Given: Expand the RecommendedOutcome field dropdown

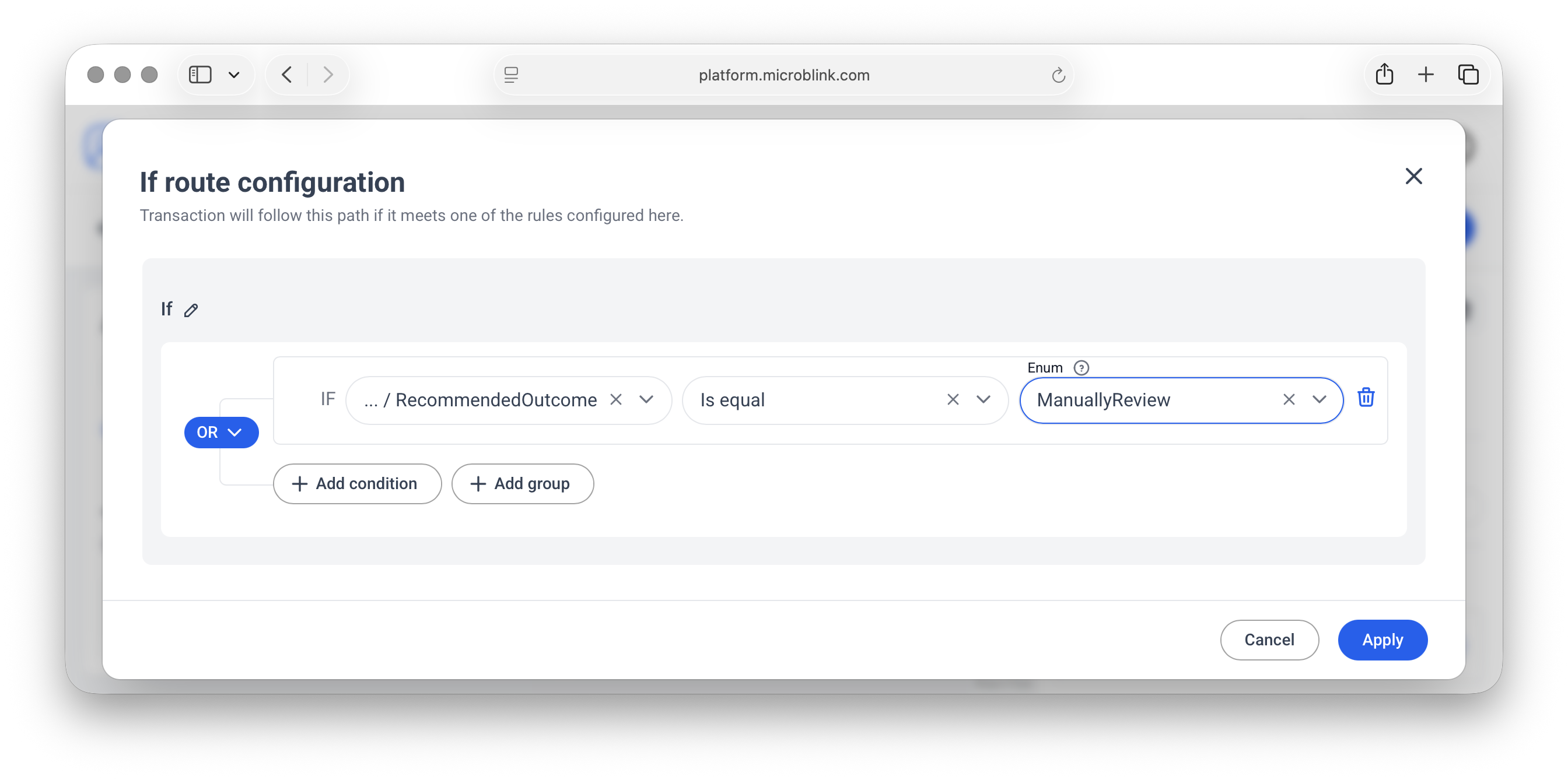Looking at the screenshot, I should [646, 399].
